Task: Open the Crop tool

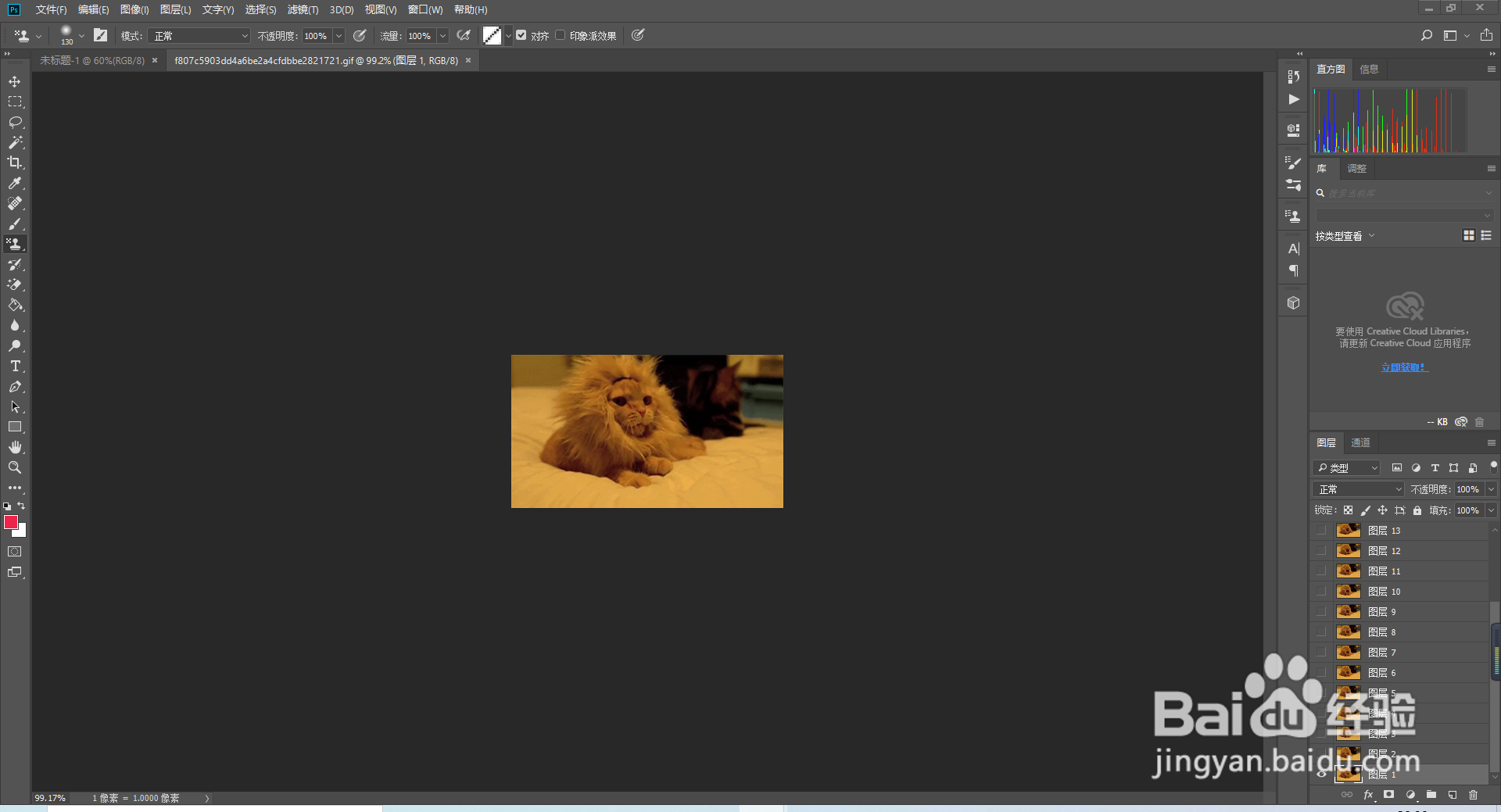Action: click(15, 163)
